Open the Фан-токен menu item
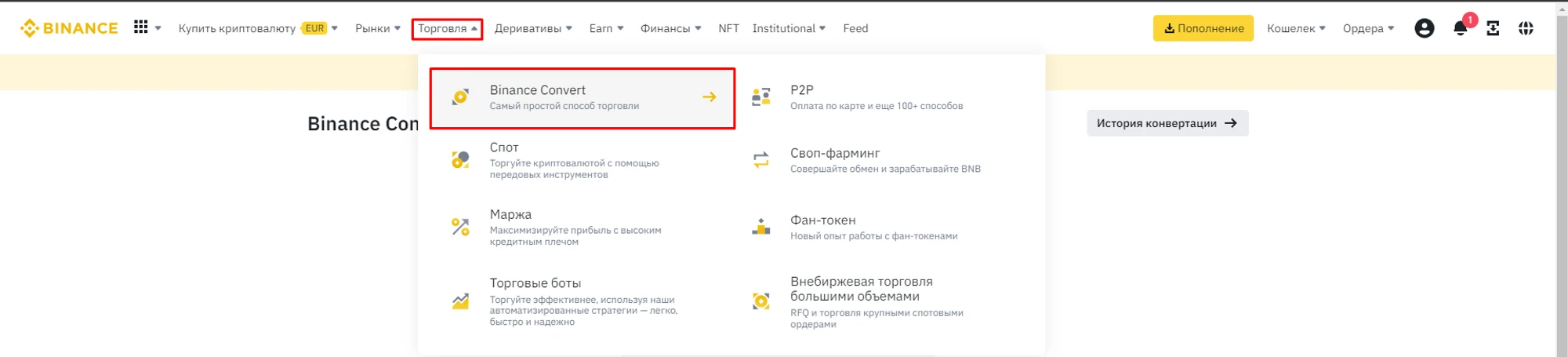Screen dimensions: 1568x357 point(822,220)
